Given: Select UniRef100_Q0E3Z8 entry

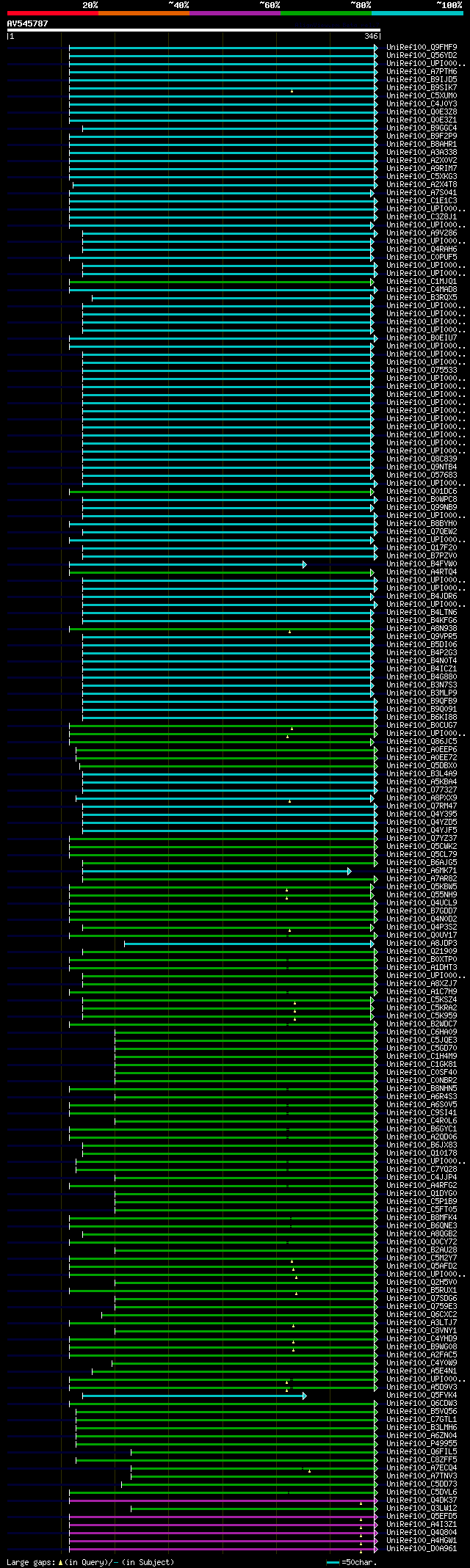Looking at the screenshot, I should (x=422, y=112).
